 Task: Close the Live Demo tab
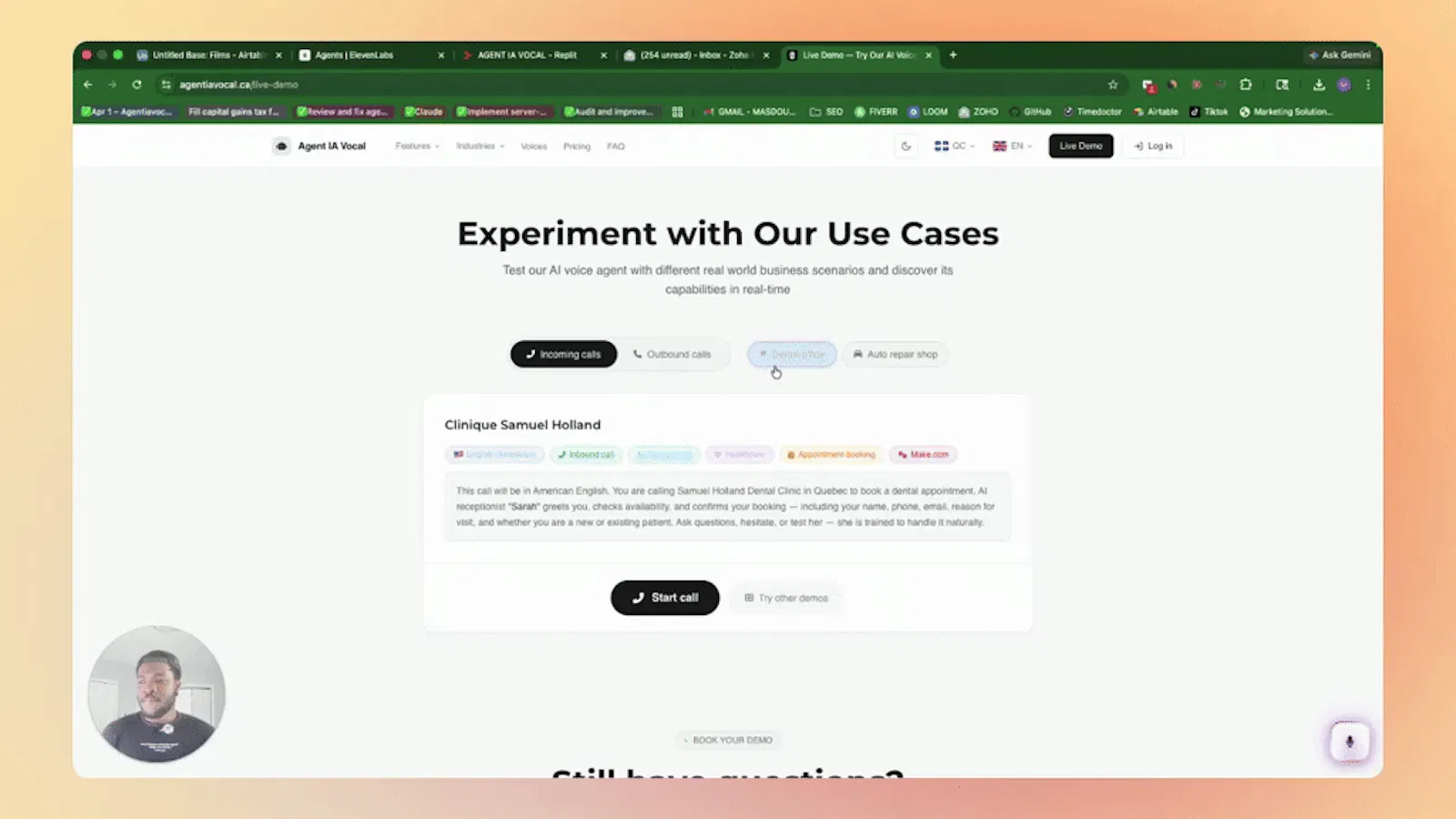928,55
